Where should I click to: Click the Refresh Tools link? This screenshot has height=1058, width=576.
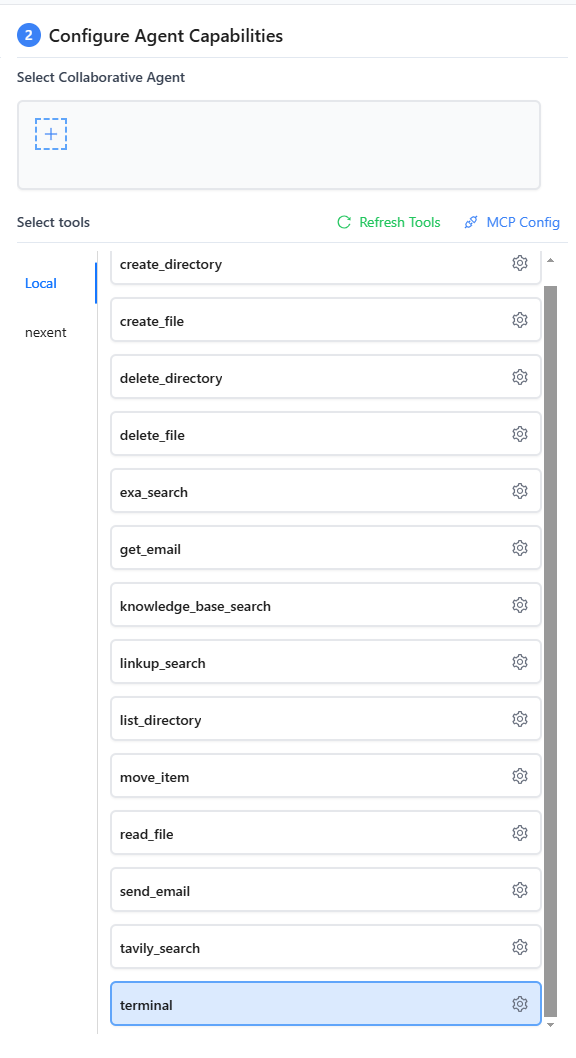point(397,222)
